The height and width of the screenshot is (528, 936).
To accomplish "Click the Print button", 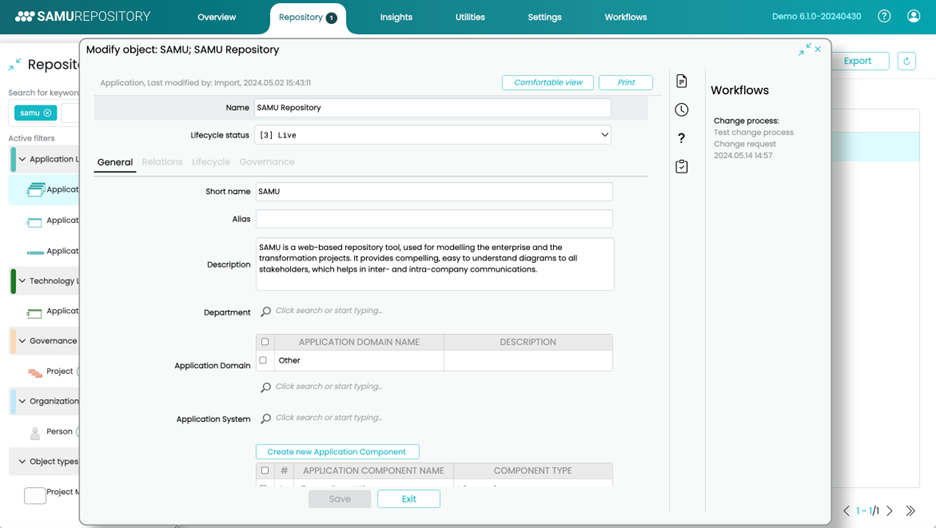I will coord(626,82).
